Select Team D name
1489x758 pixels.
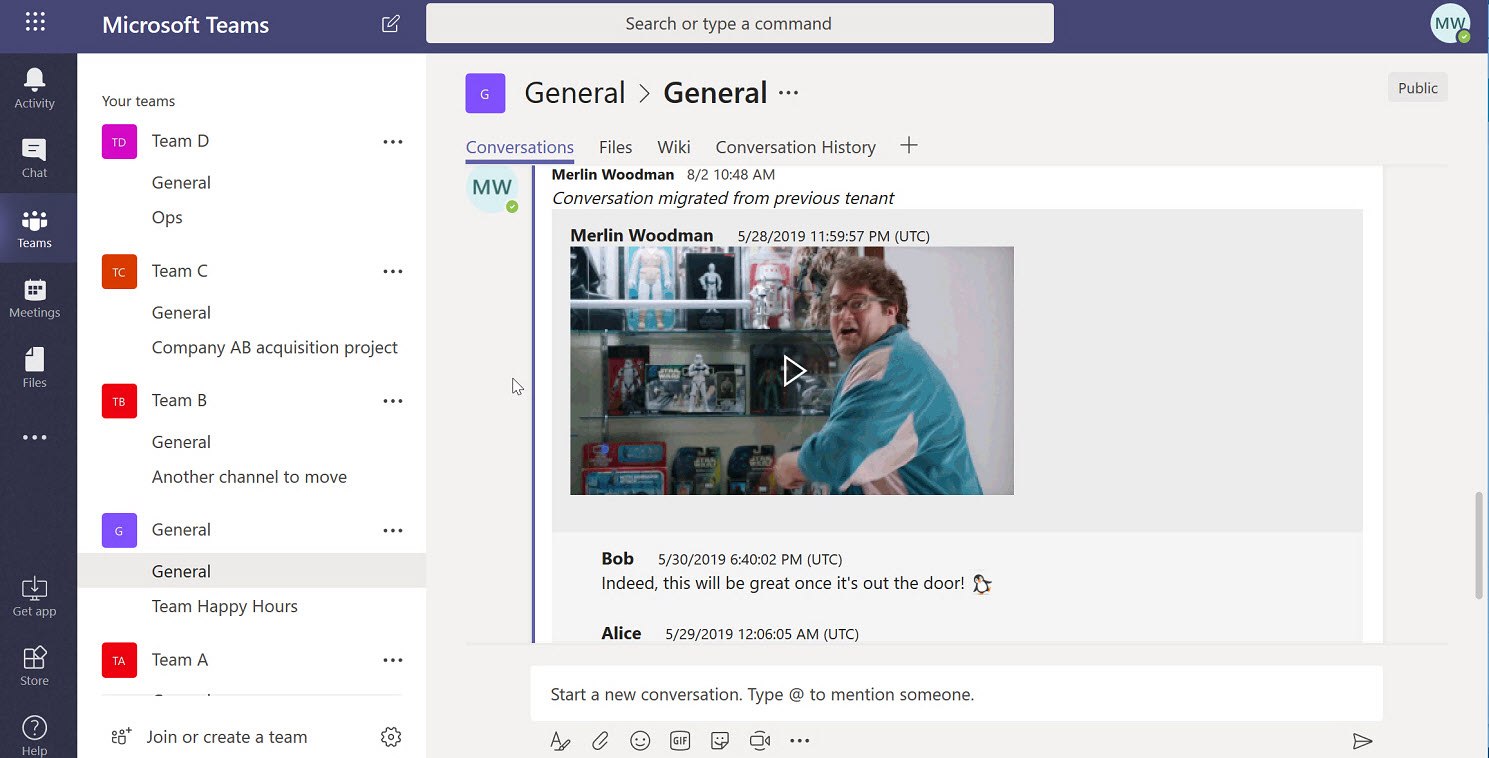click(x=180, y=141)
